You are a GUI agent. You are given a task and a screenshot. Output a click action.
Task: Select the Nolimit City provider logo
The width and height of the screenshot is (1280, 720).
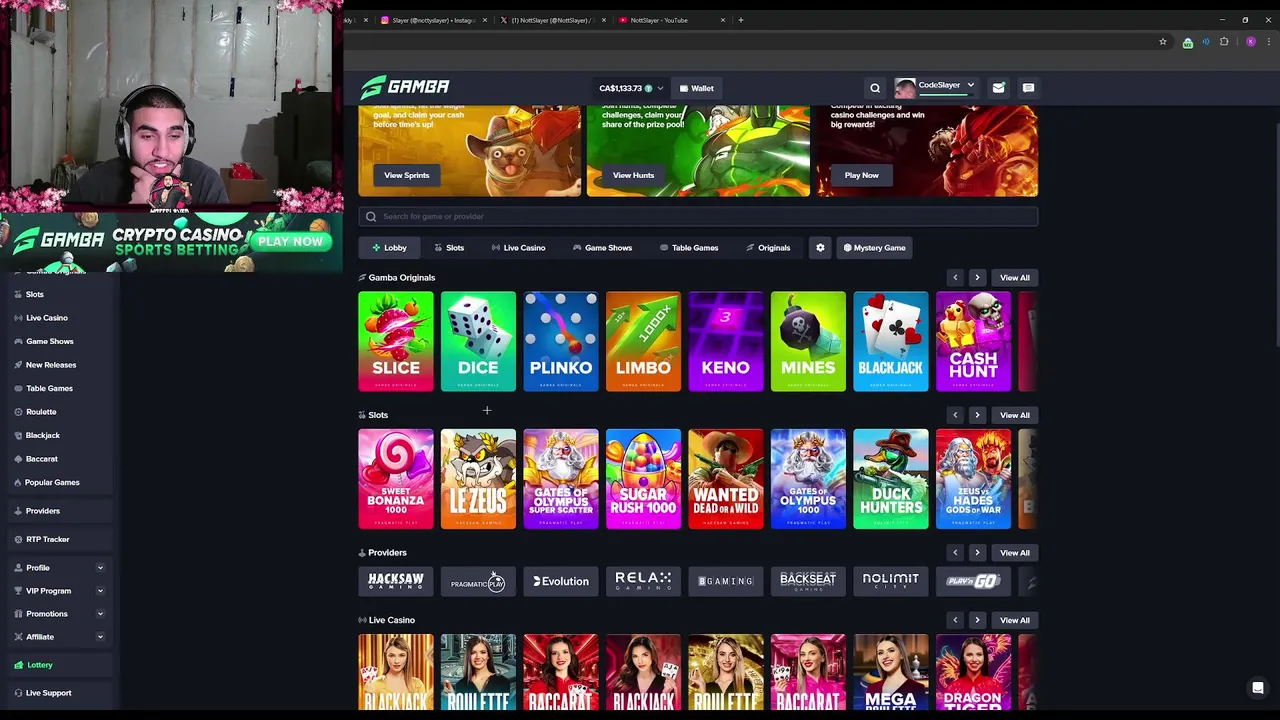891,581
